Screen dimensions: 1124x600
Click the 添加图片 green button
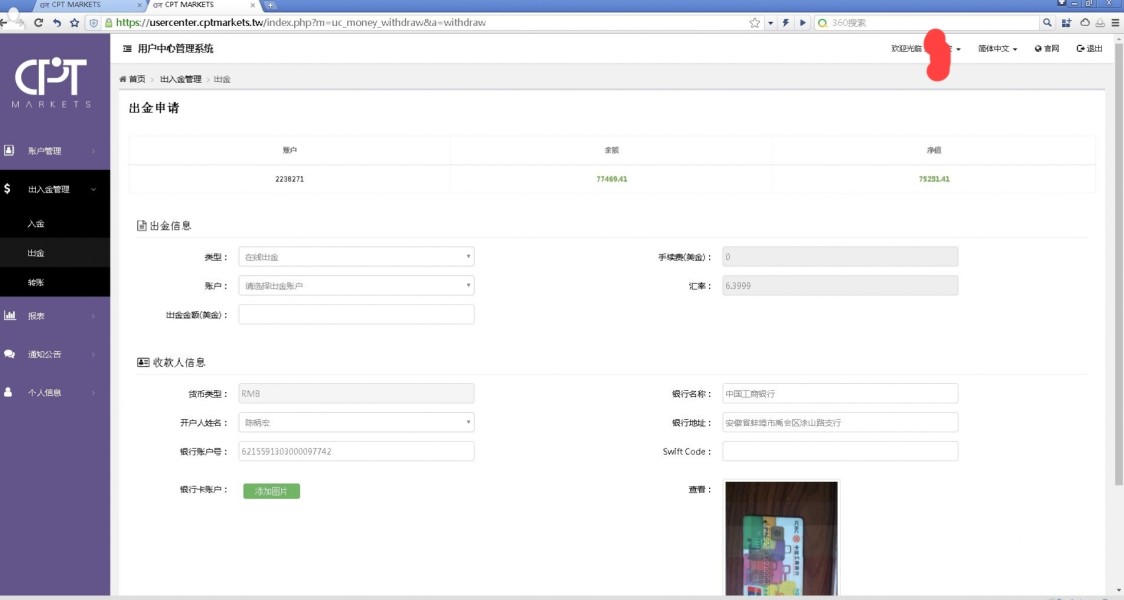click(272, 491)
